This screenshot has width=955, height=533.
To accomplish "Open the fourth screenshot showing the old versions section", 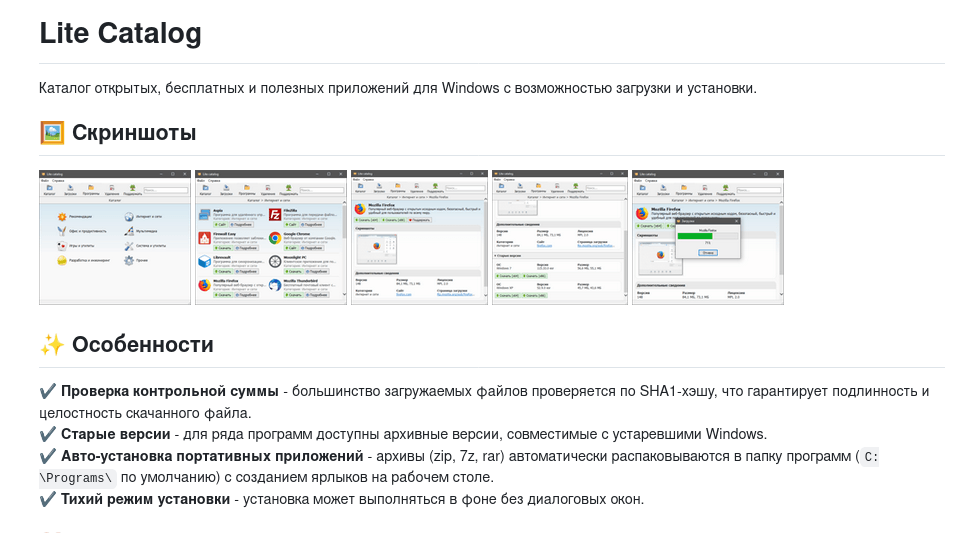I will click(560, 237).
